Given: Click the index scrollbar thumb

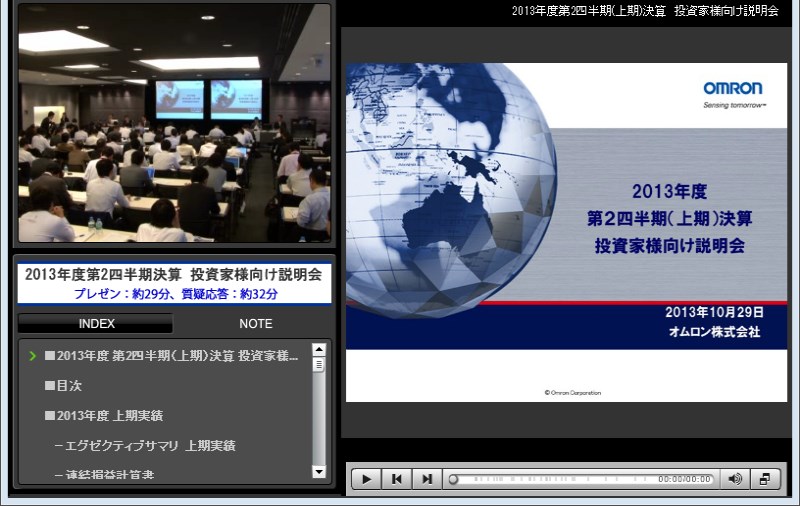Looking at the screenshot, I should [319, 365].
